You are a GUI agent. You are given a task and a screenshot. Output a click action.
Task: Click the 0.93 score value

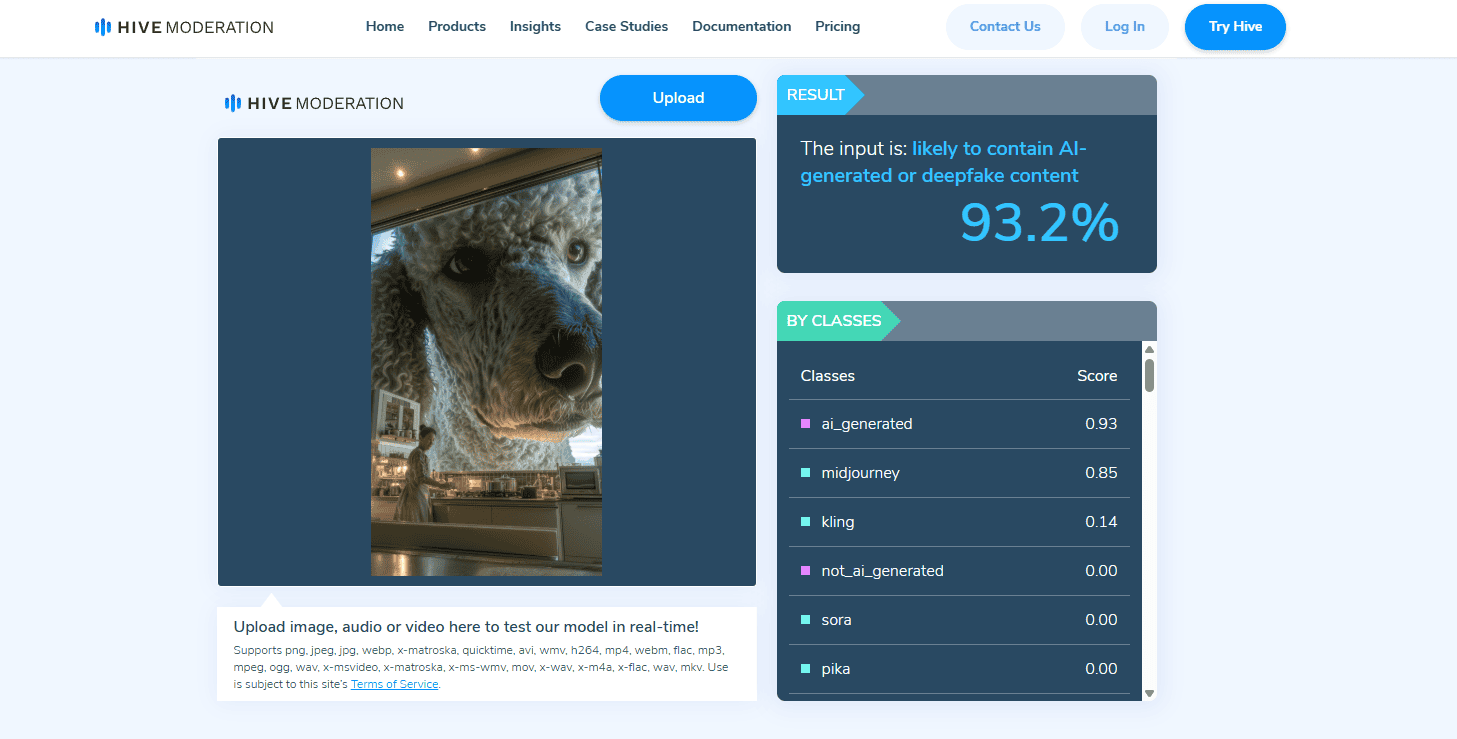pyautogui.click(x=1101, y=424)
